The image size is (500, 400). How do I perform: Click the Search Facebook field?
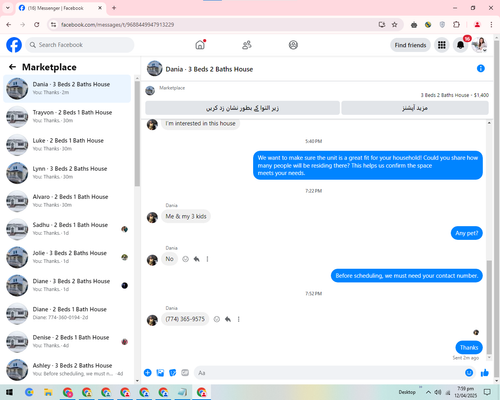click(80, 45)
